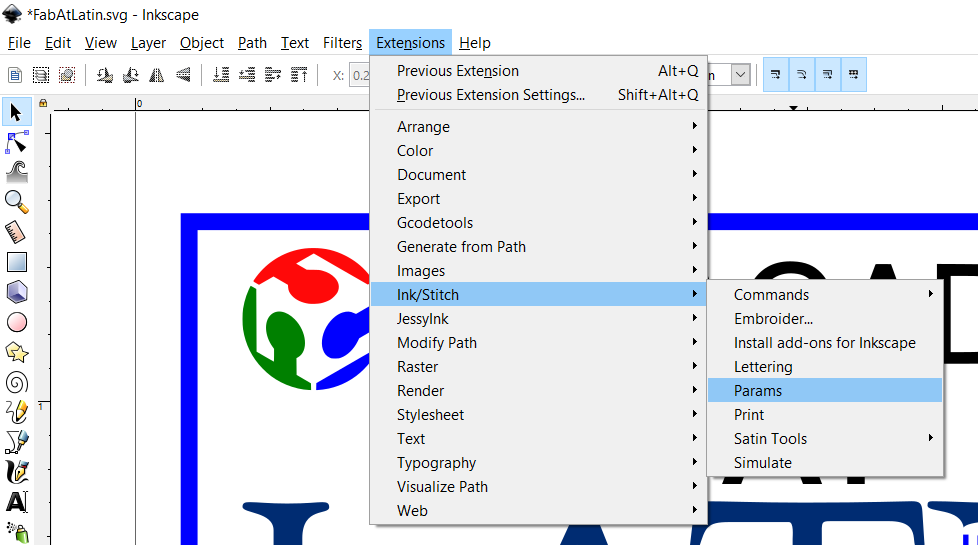Expand the Arrange submenu
The width and height of the screenshot is (978, 545).
(538, 127)
